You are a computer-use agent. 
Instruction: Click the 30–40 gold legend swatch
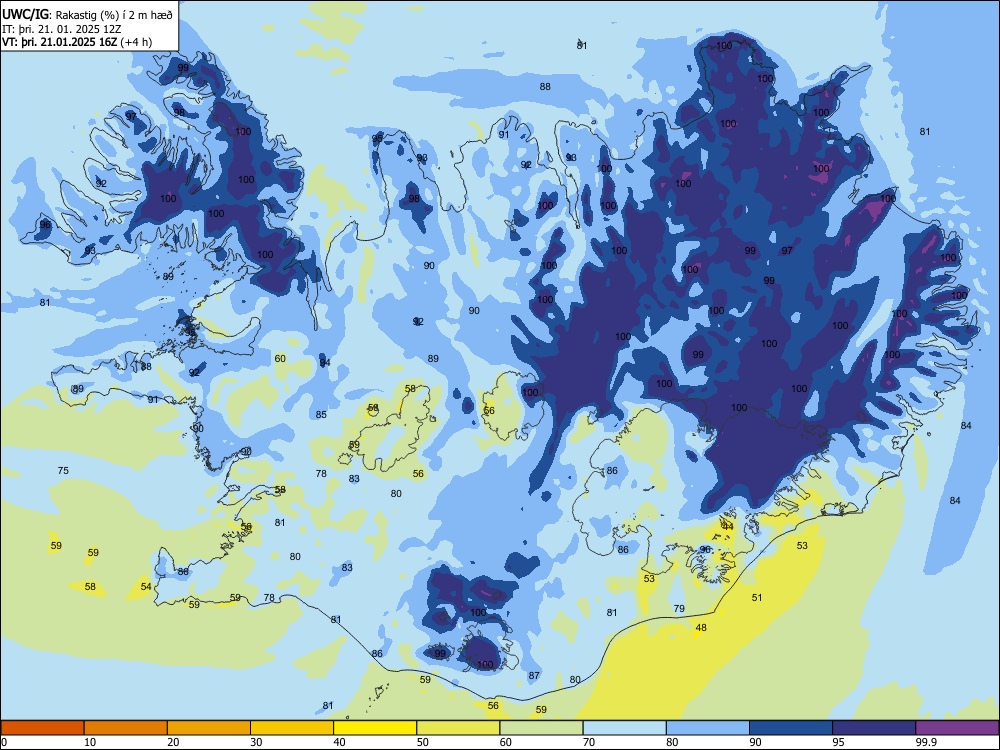[292, 728]
